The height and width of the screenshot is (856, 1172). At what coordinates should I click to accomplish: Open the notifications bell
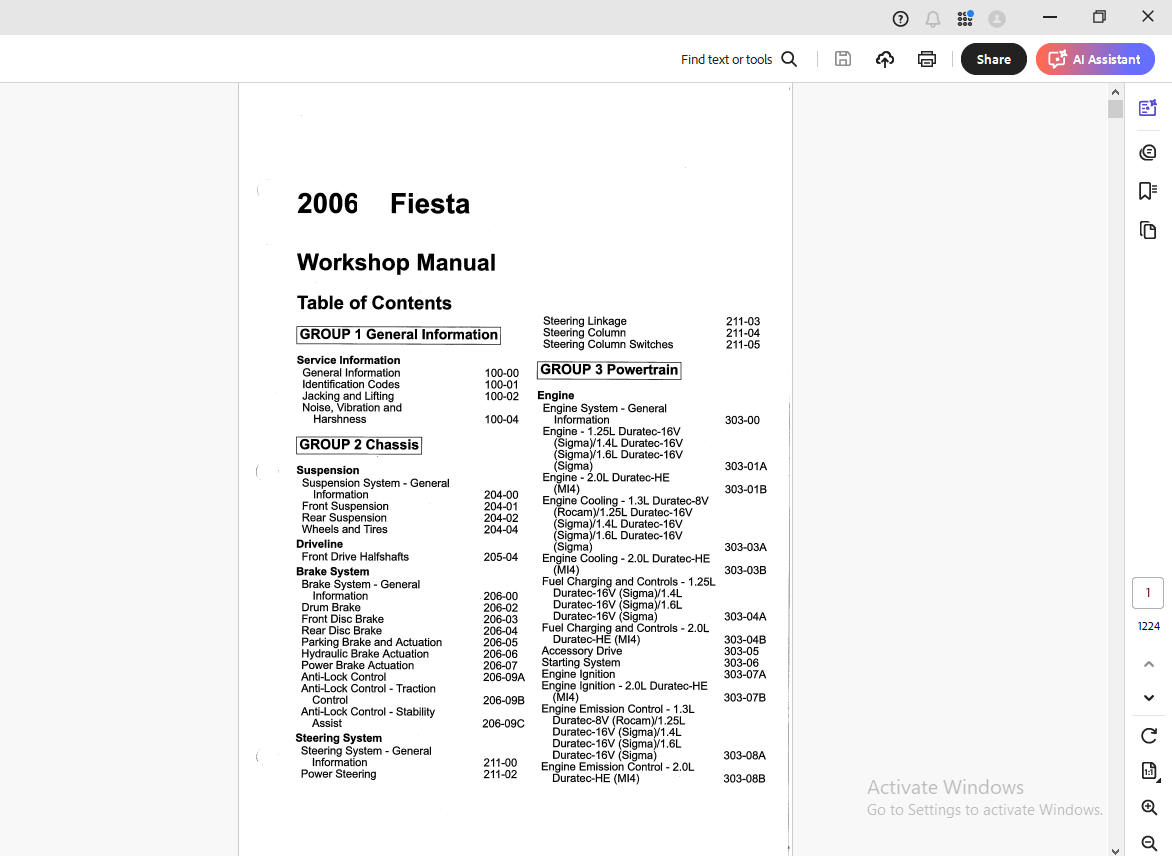[933, 19]
